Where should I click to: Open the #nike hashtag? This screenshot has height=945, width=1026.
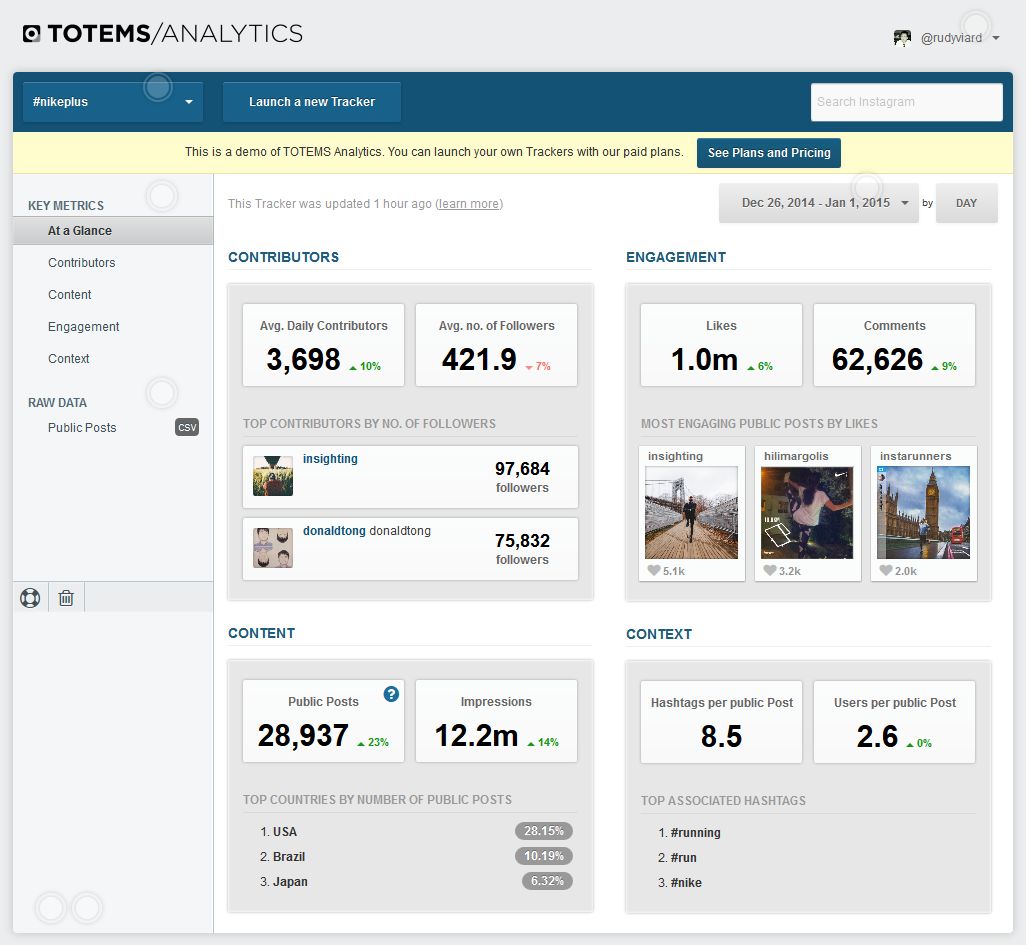pyautogui.click(x=686, y=882)
